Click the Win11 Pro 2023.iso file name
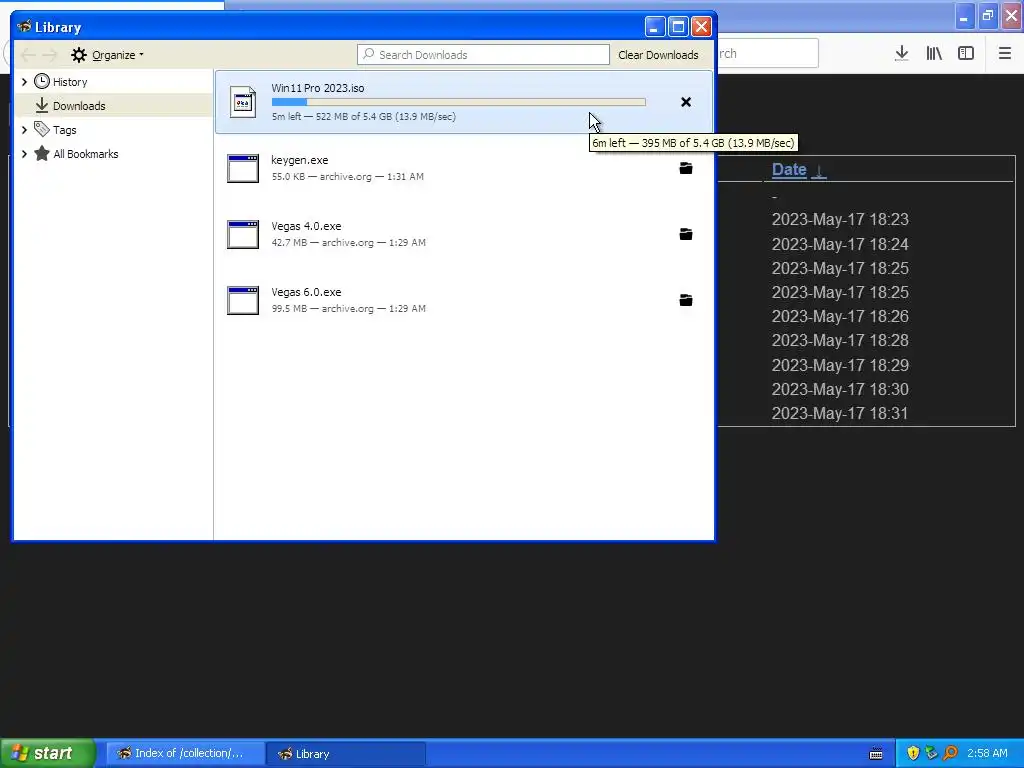Screen dimensions: 1024x768 point(318,88)
